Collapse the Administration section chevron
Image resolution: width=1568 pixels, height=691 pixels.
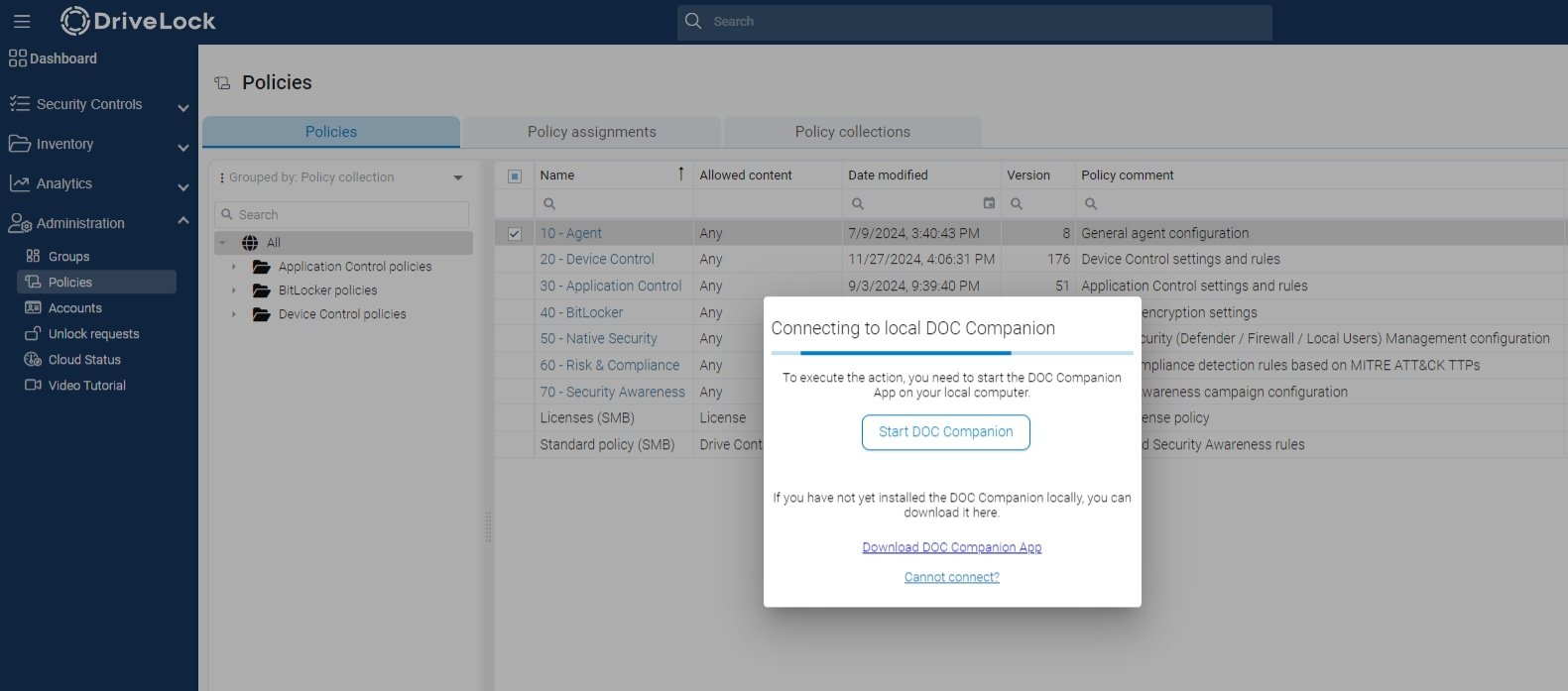pyautogui.click(x=182, y=221)
